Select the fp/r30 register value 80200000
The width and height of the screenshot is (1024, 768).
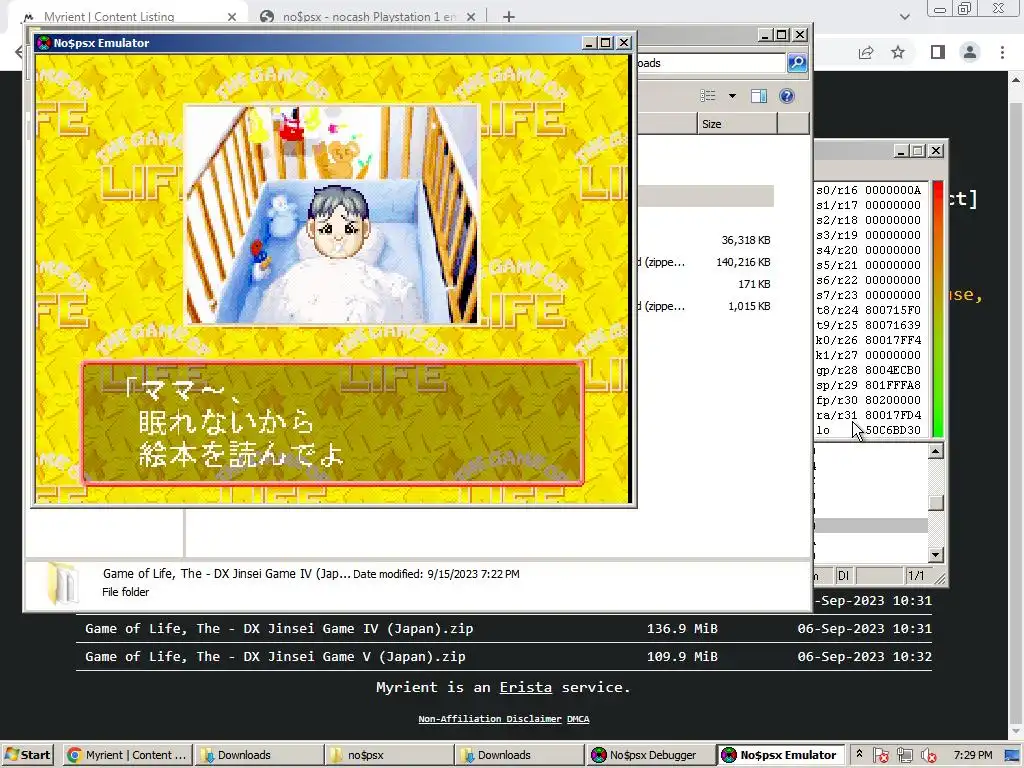tap(893, 400)
